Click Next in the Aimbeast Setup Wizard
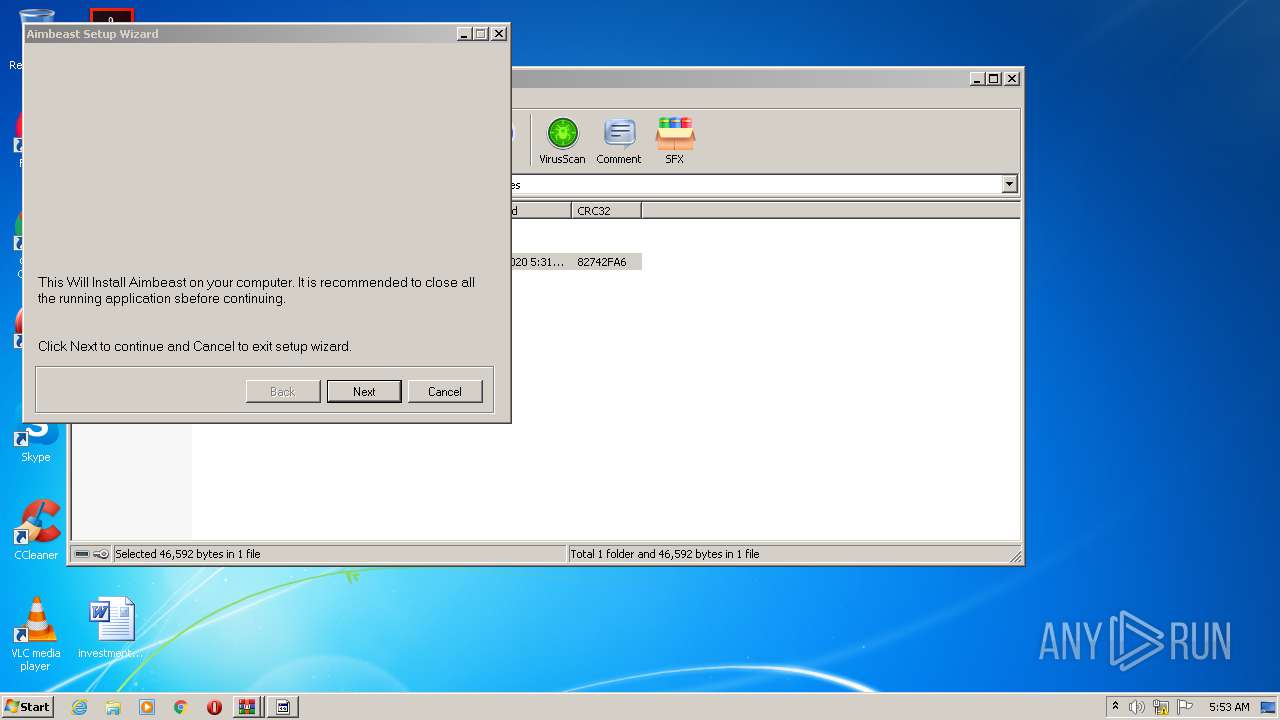Image resolution: width=1280 pixels, height=720 pixels. click(364, 391)
